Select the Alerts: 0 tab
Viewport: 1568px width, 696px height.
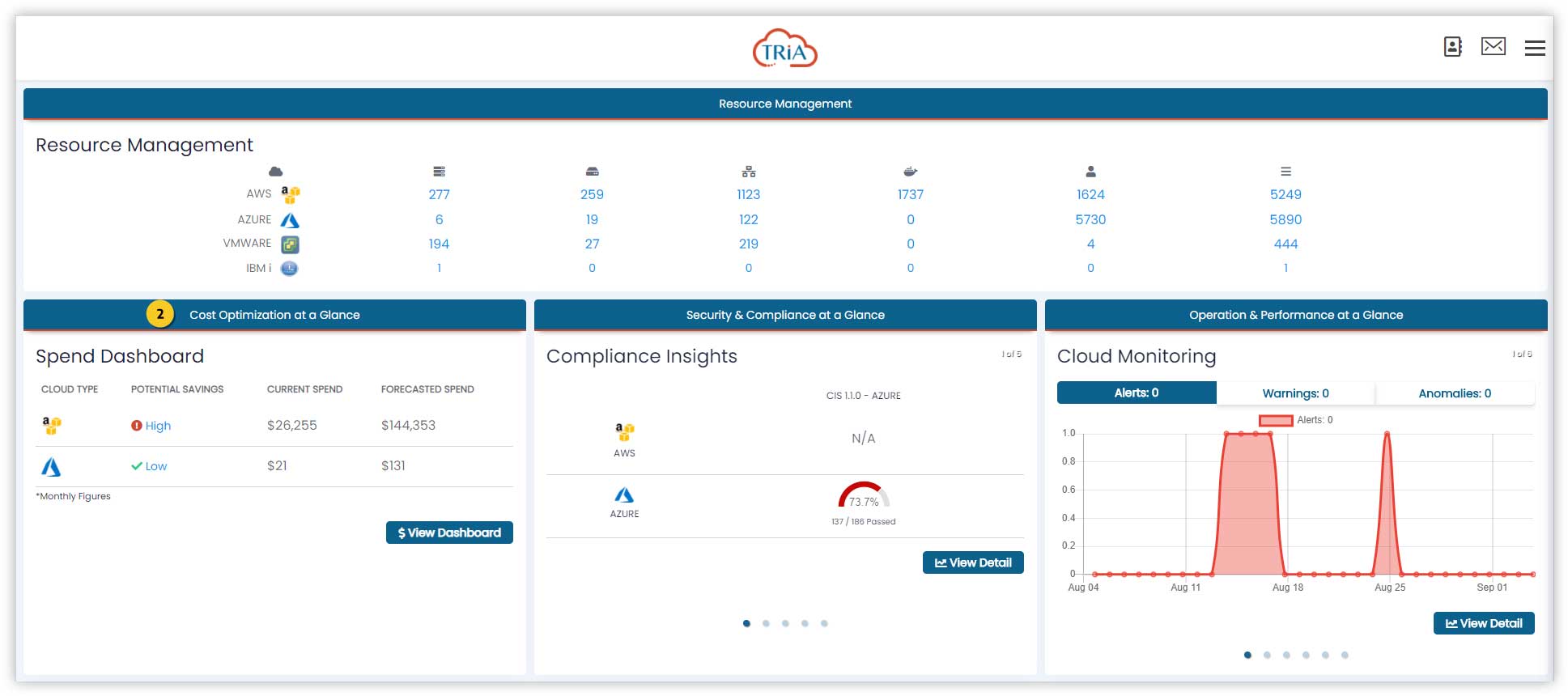1137,393
